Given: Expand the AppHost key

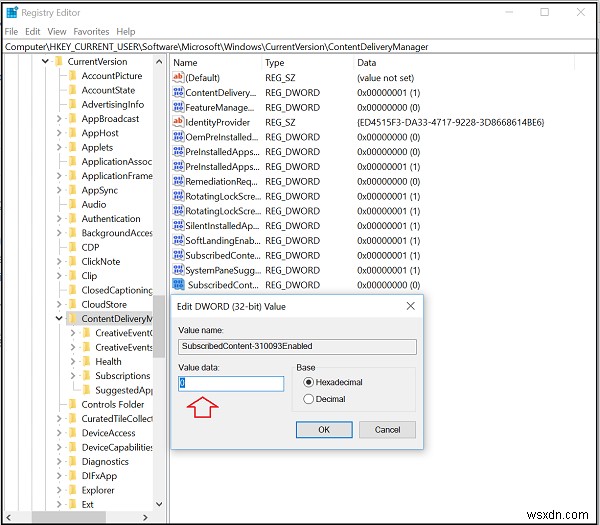Looking at the screenshot, I should (x=59, y=133).
